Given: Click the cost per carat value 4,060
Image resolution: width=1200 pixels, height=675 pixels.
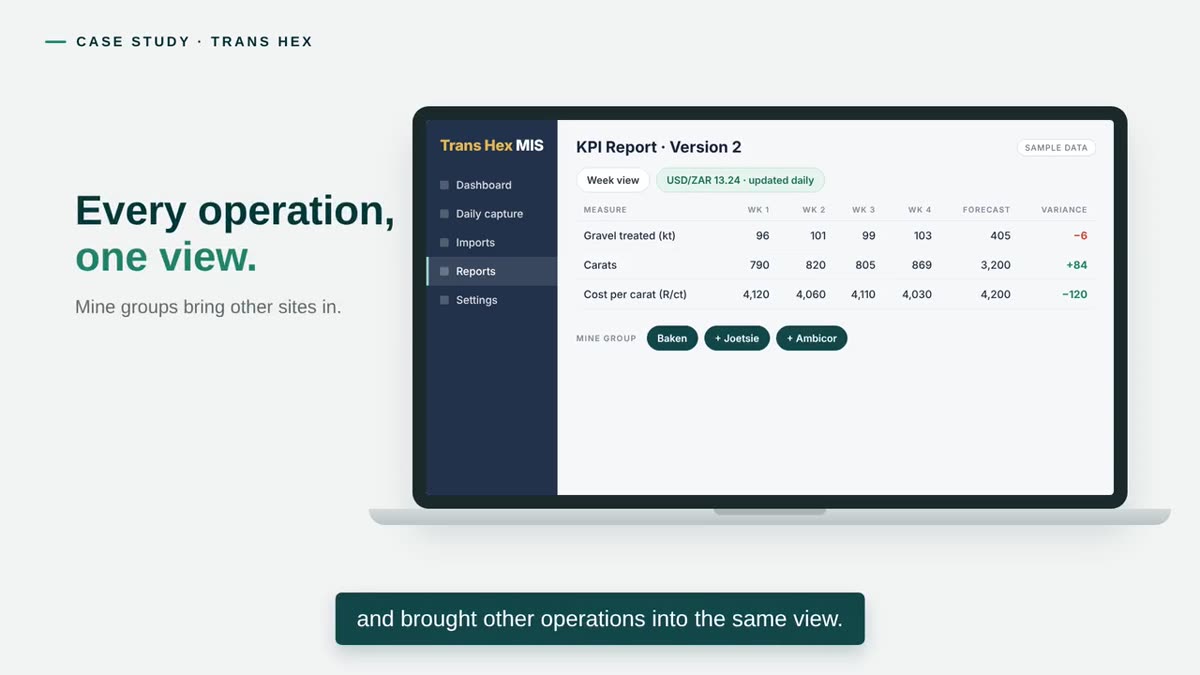Looking at the screenshot, I should (811, 294).
